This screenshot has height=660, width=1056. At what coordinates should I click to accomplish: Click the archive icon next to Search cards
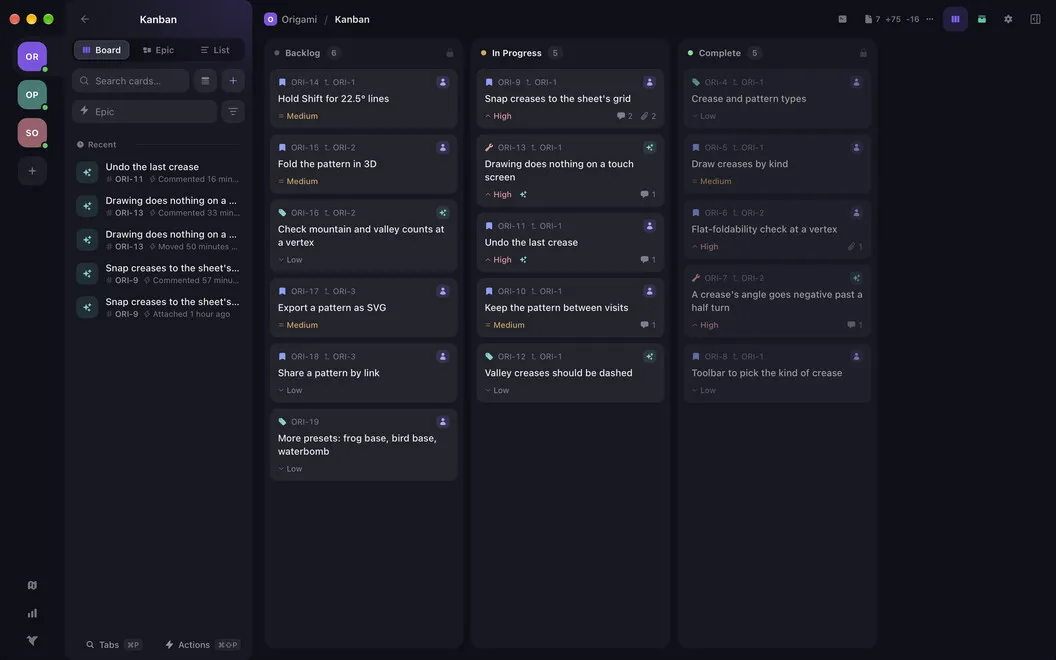205,81
